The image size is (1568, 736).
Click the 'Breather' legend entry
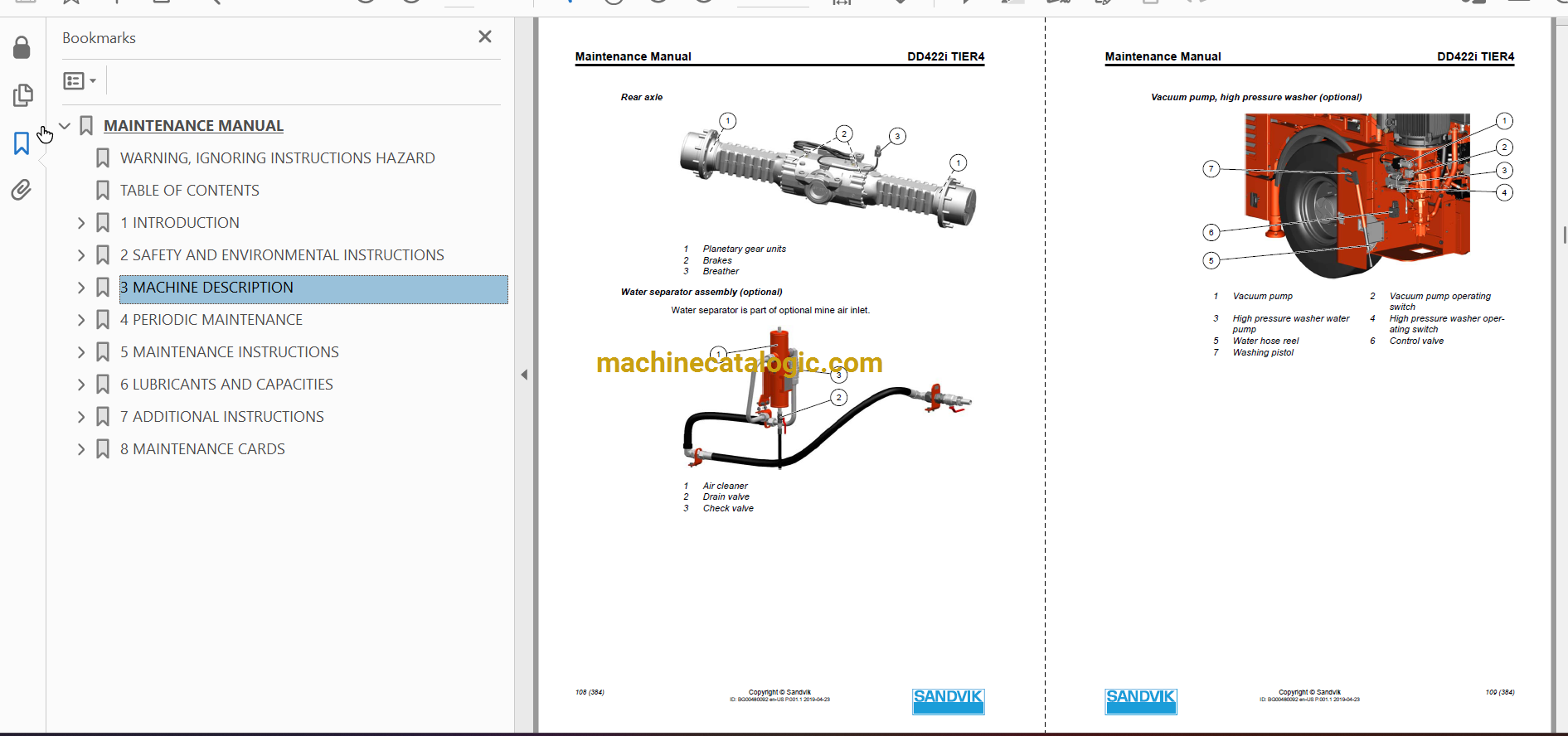click(x=721, y=271)
